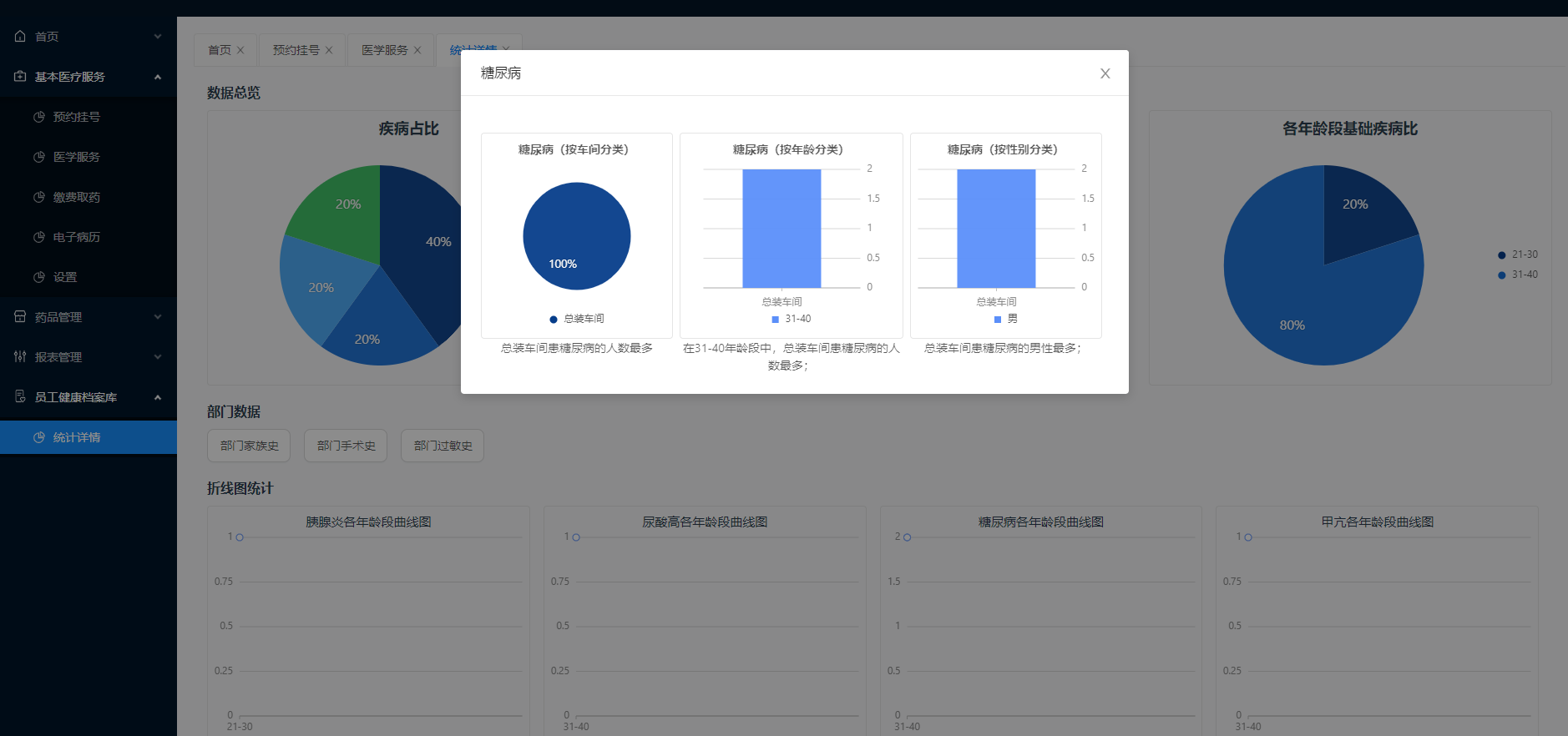Click the pie icon next to 设置
This screenshot has width=1568, height=736.
[38, 277]
